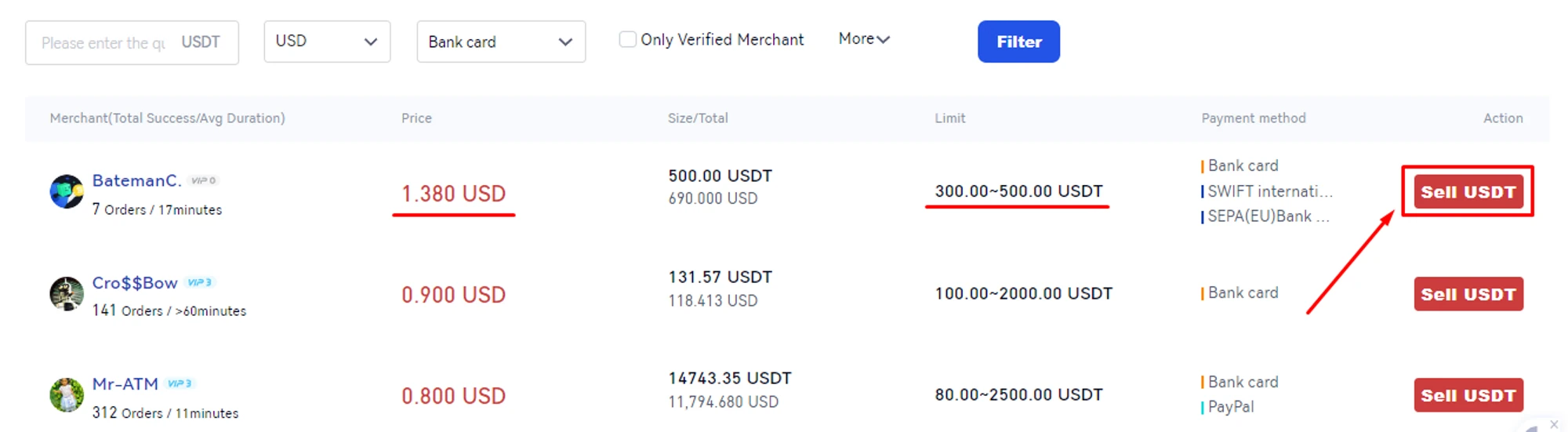
Task: Click Sell USDT for BatemanC. offer
Action: pyautogui.click(x=1468, y=192)
